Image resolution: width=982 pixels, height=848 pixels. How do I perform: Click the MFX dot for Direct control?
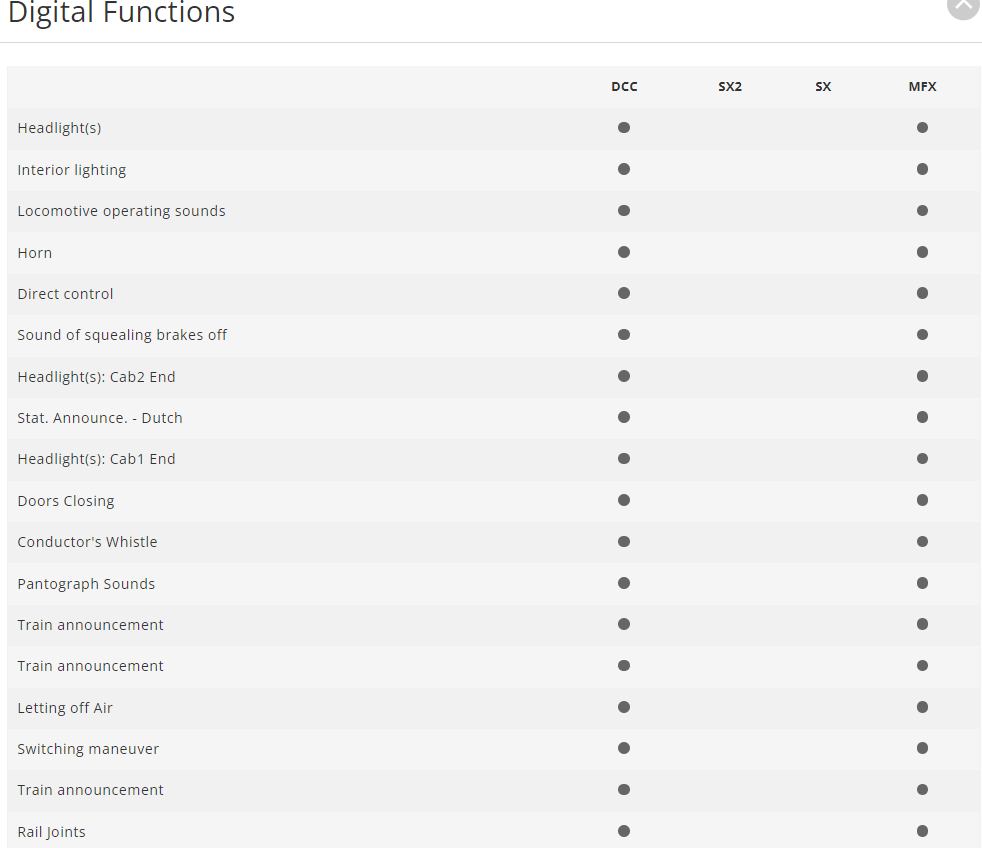click(922, 293)
